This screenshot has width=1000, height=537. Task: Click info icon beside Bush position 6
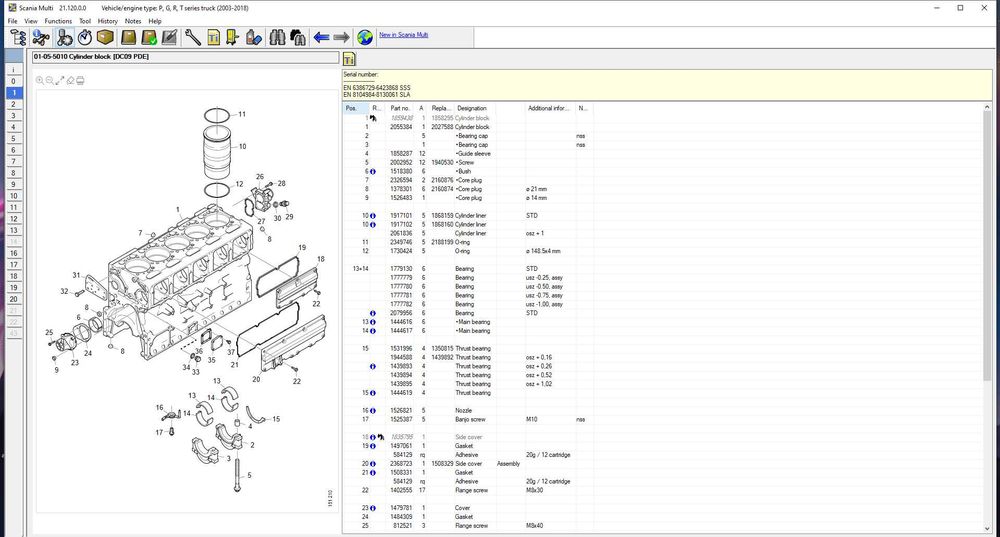pyautogui.click(x=372, y=171)
